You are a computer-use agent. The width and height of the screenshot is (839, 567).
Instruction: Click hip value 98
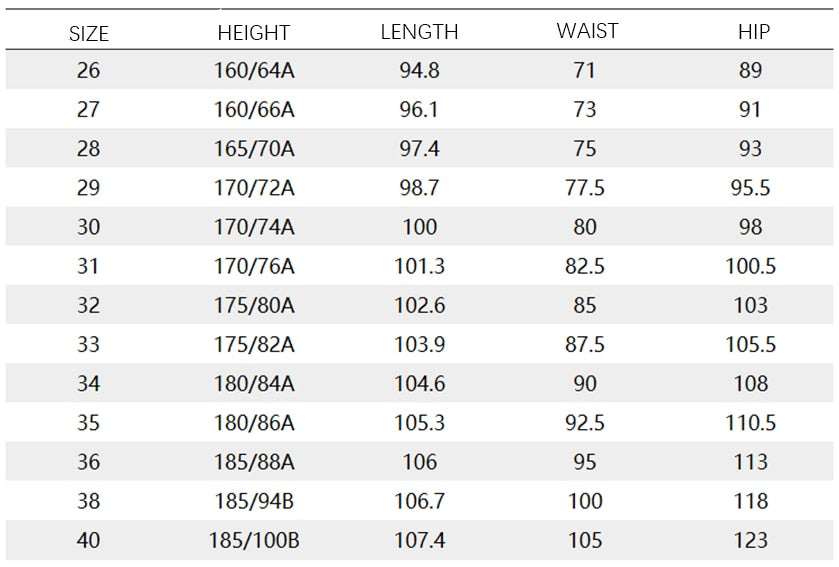[750, 227]
